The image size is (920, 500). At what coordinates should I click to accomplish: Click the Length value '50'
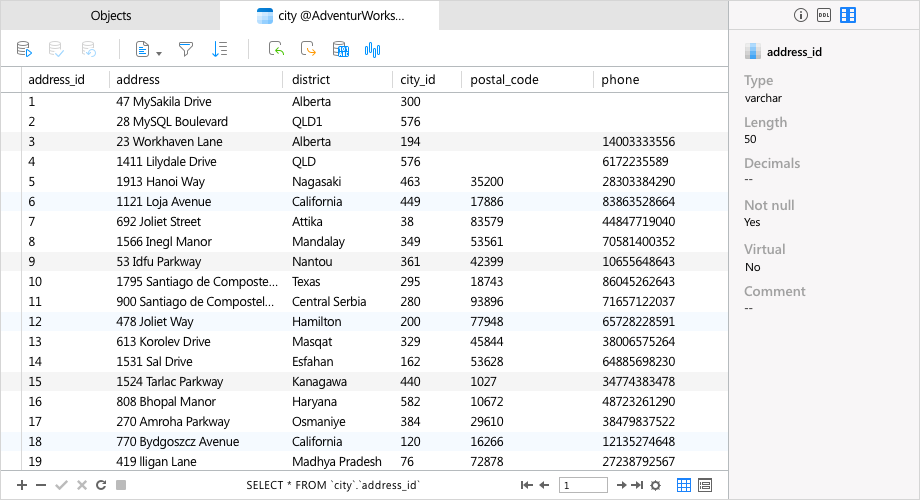click(750, 139)
